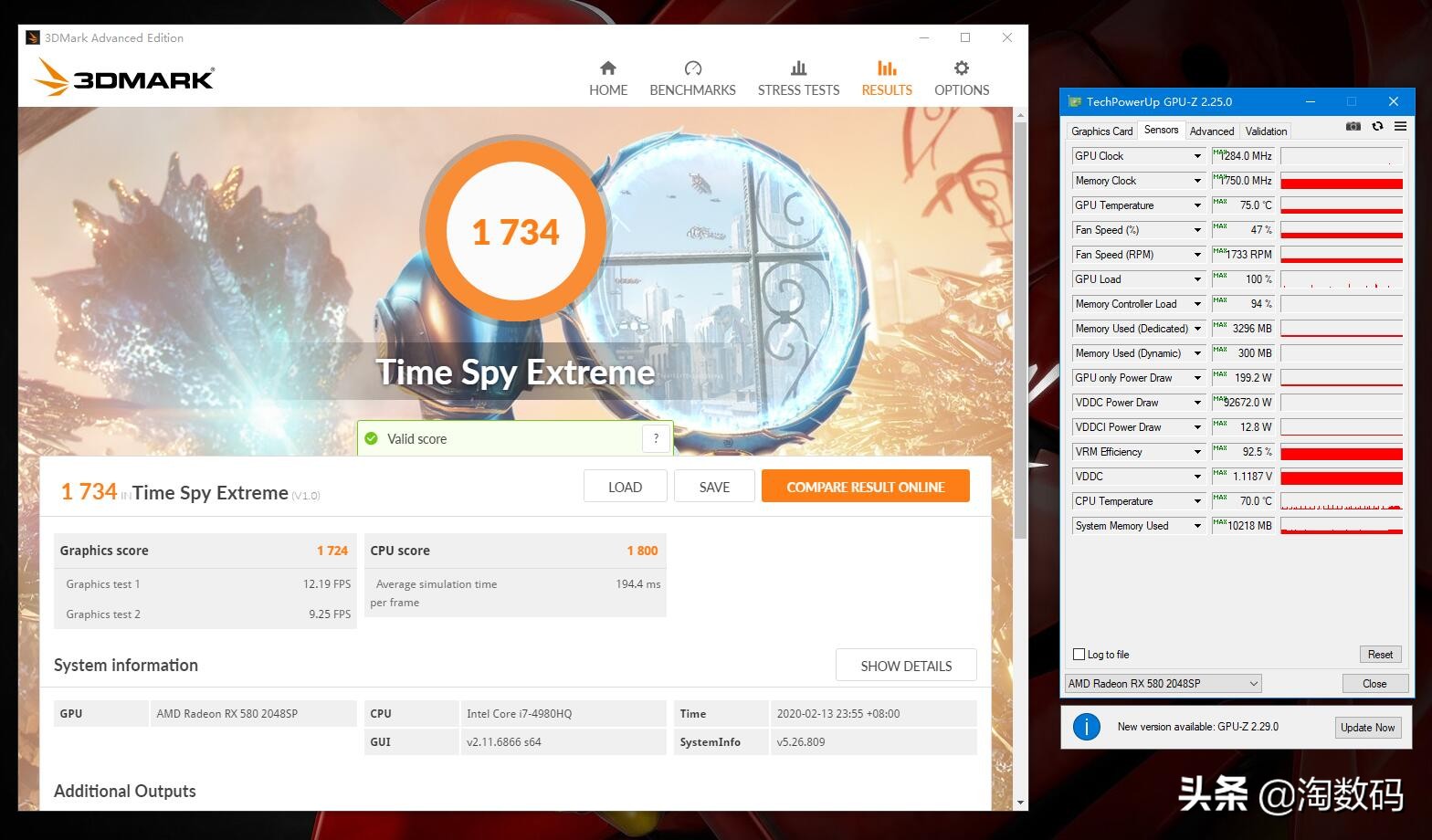
Task: Open the System Memory Used dropdown
Action: [1197, 526]
